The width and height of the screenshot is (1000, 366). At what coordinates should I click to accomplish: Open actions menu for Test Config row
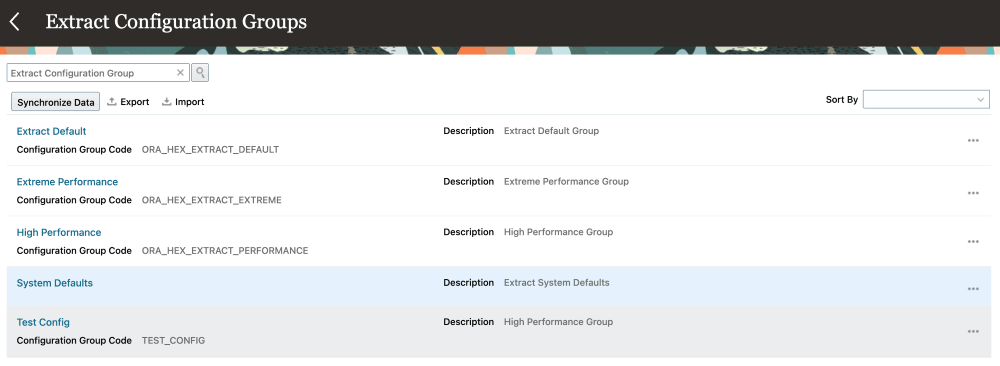click(973, 332)
